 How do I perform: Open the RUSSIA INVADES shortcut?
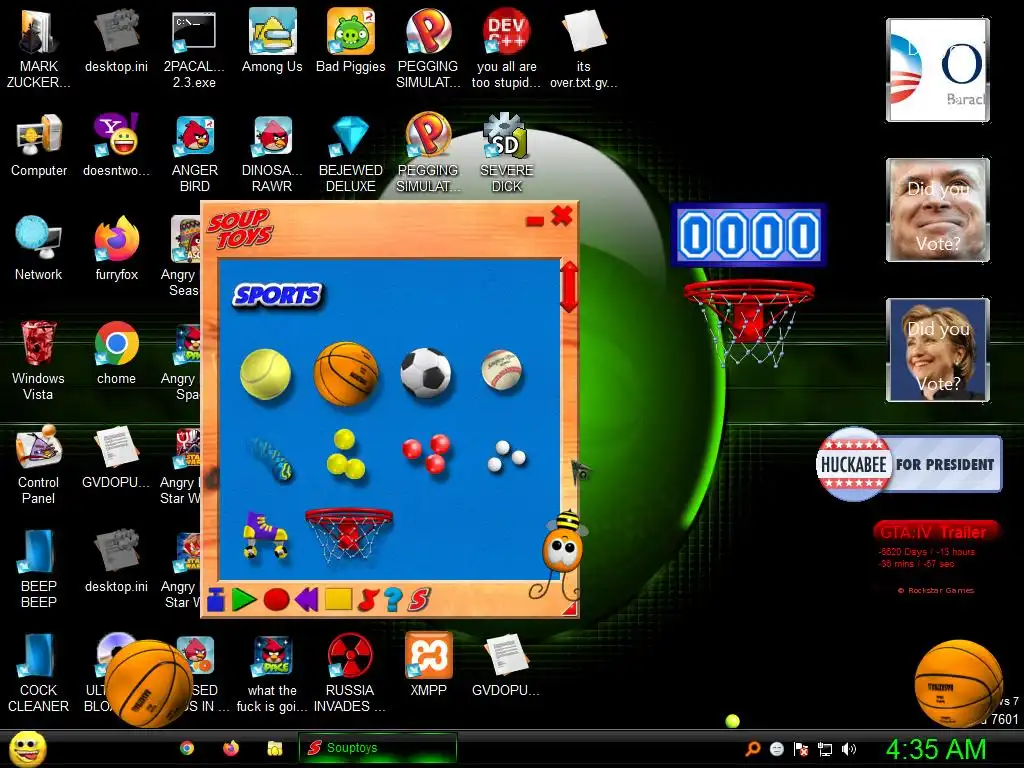(x=350, y=673)
